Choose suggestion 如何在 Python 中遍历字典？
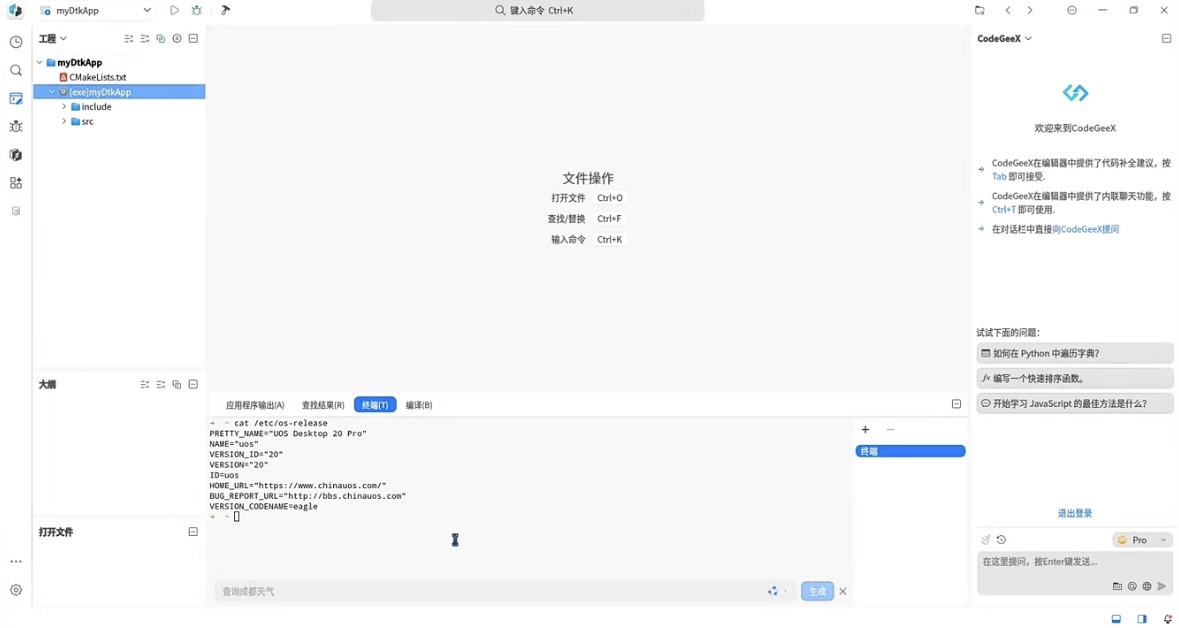This screenshot has height=628, width=1179. point(1075,353)
